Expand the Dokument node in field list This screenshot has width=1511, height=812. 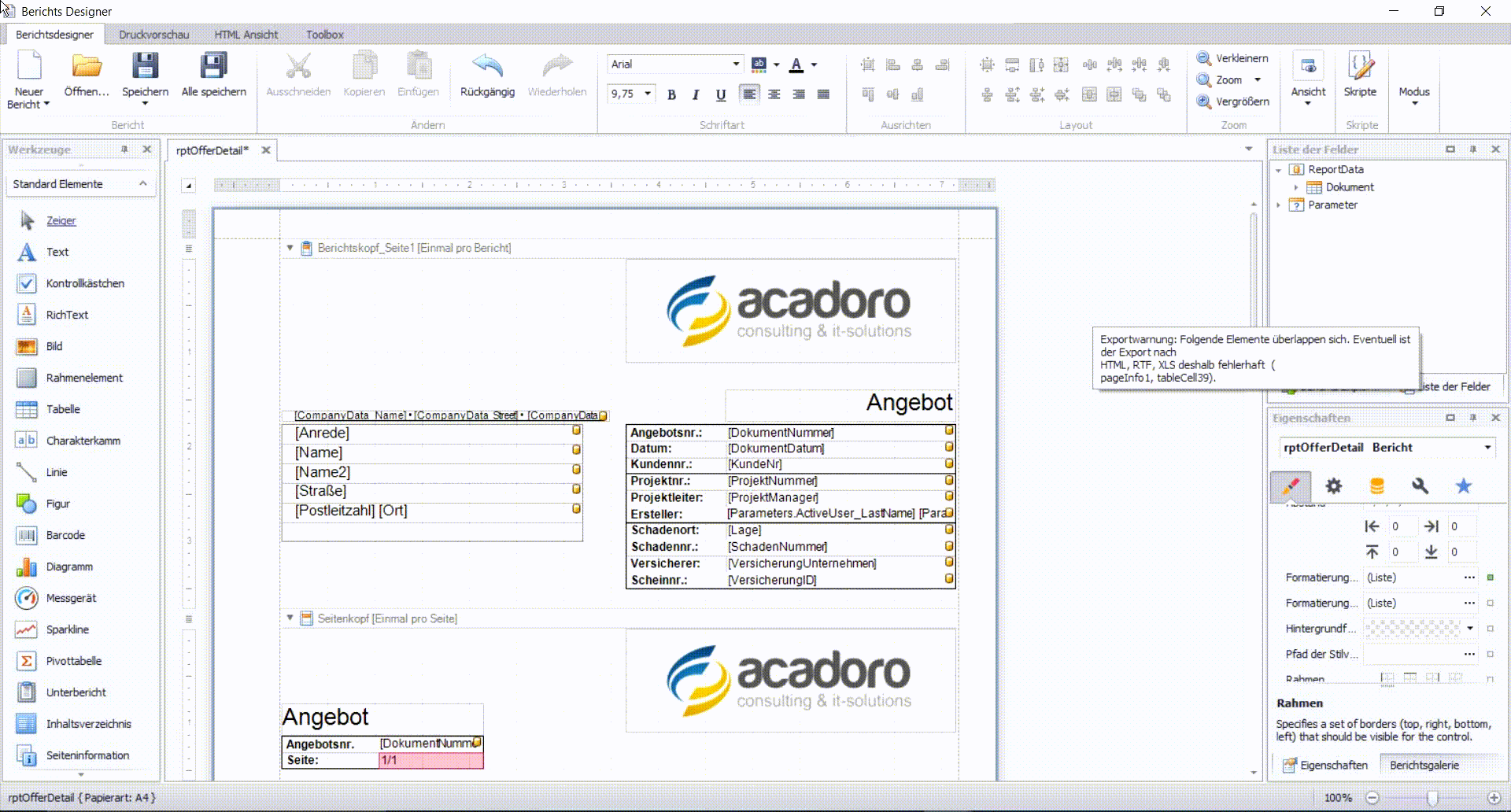[x=1295, y=187]
